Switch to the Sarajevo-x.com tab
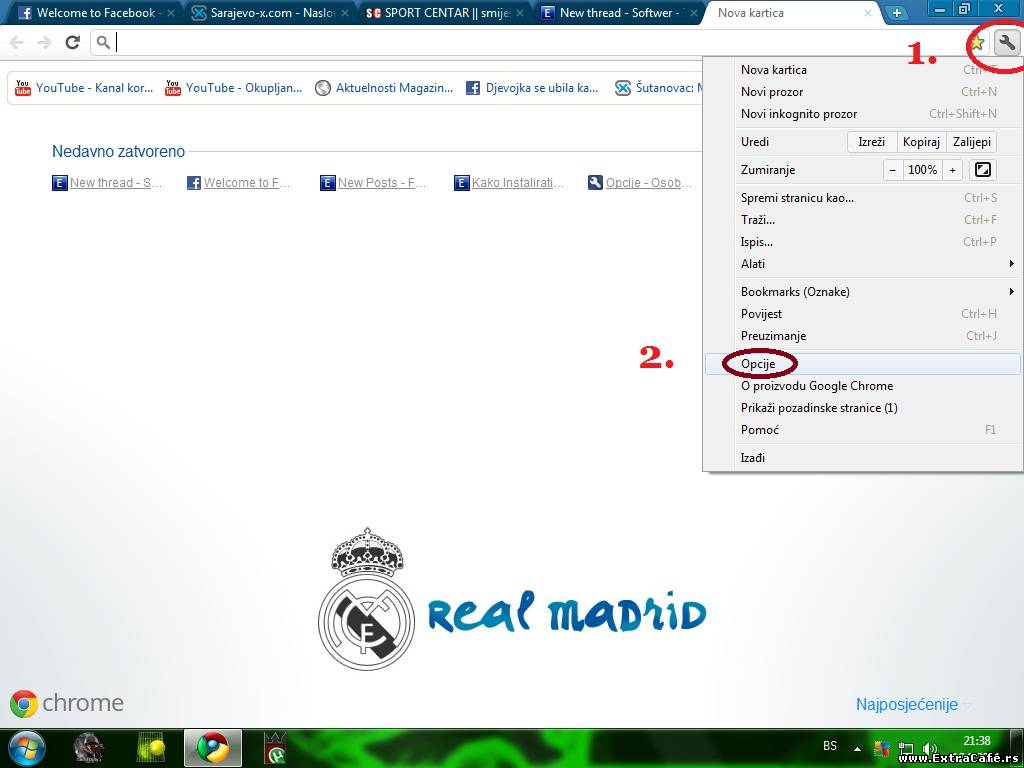The width and height of the screenshot is (1024, 768). pyautogui.click(x=270, y=13)
